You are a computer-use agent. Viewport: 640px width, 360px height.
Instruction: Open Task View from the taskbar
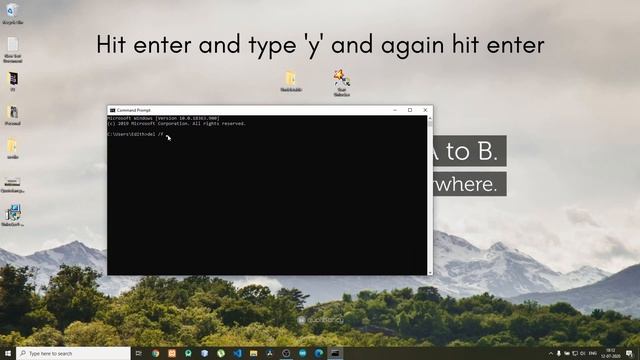coord(139,353)
